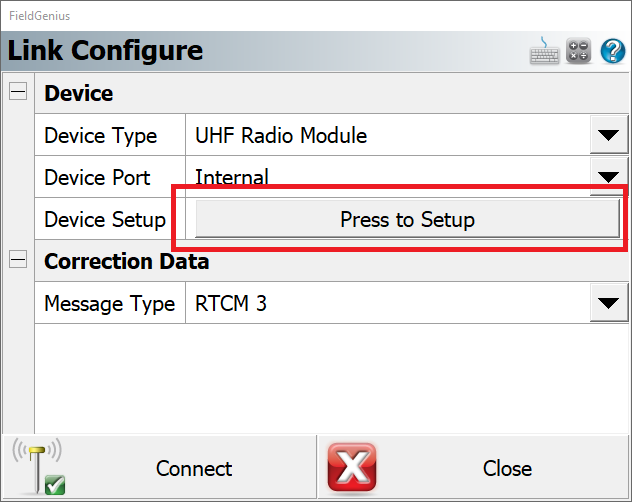Click the Device Setup row label
This screenshot has width=632, height=502.
105,220
